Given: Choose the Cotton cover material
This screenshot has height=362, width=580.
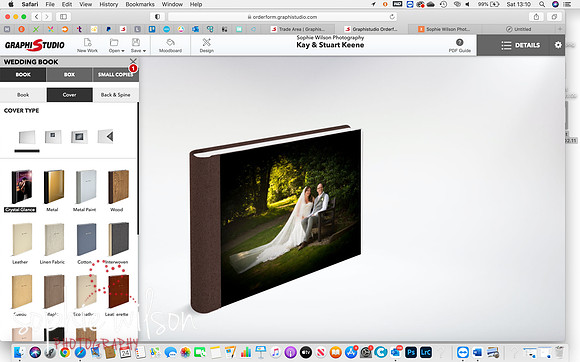Looking at the screenshot, I should point(85,243).
